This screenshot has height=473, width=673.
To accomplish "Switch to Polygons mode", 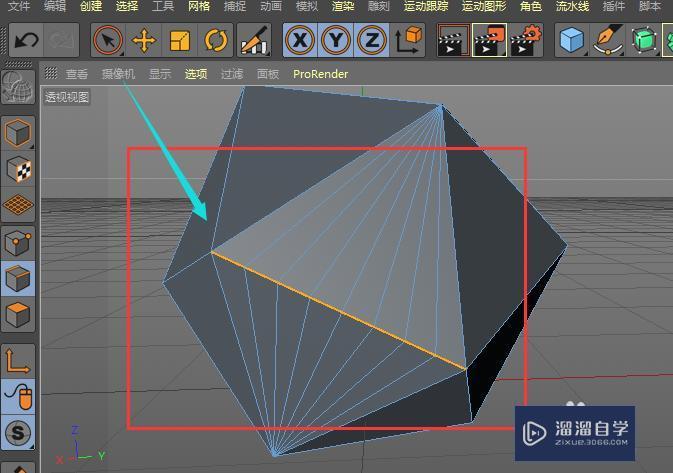I will [18, 315].
